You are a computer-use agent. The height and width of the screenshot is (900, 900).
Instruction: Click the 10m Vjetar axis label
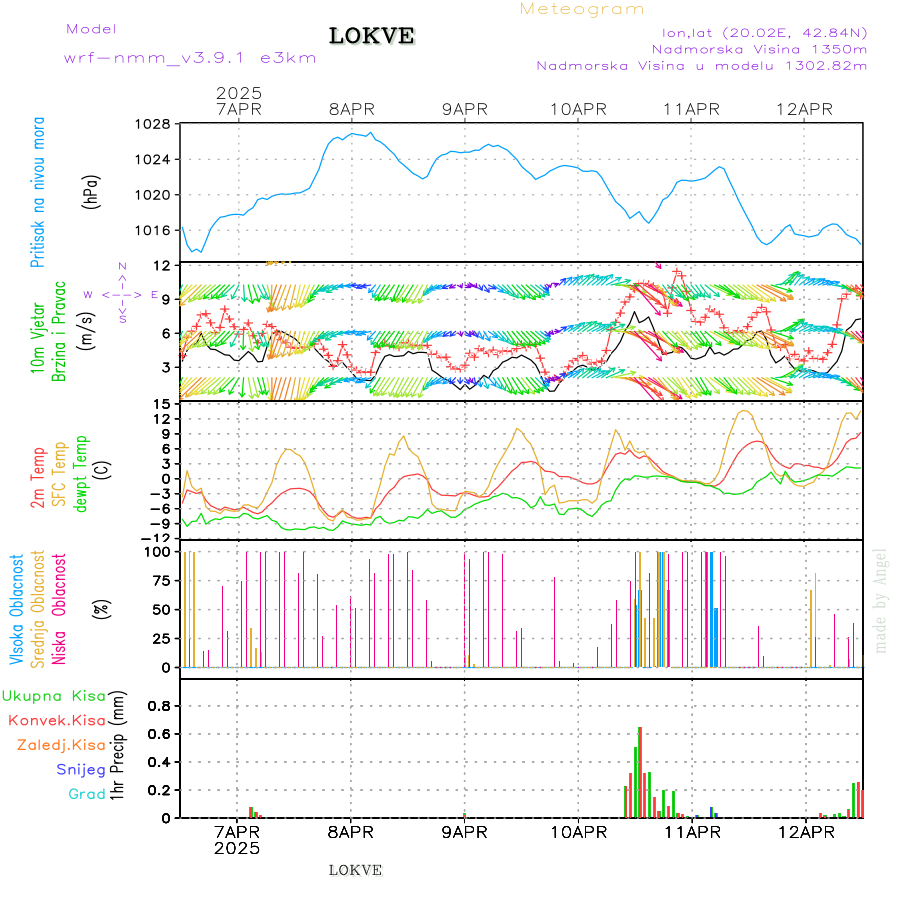39,333
